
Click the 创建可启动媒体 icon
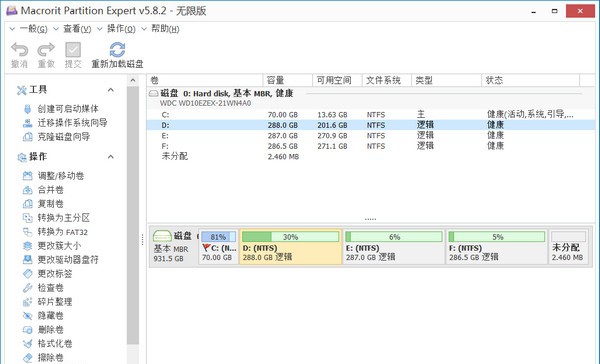pyautogui.click(x=28, y=109)
